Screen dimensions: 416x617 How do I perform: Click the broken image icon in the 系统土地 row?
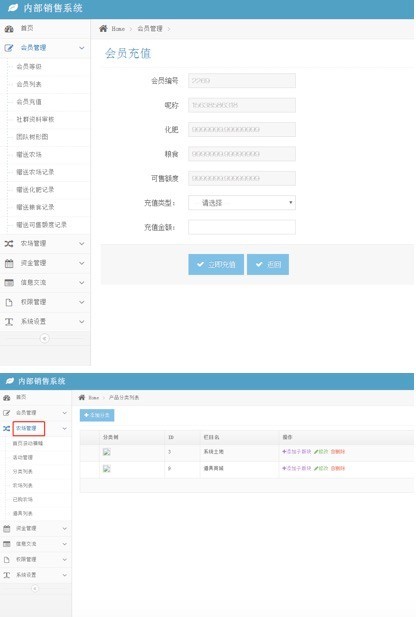[107, 452]
